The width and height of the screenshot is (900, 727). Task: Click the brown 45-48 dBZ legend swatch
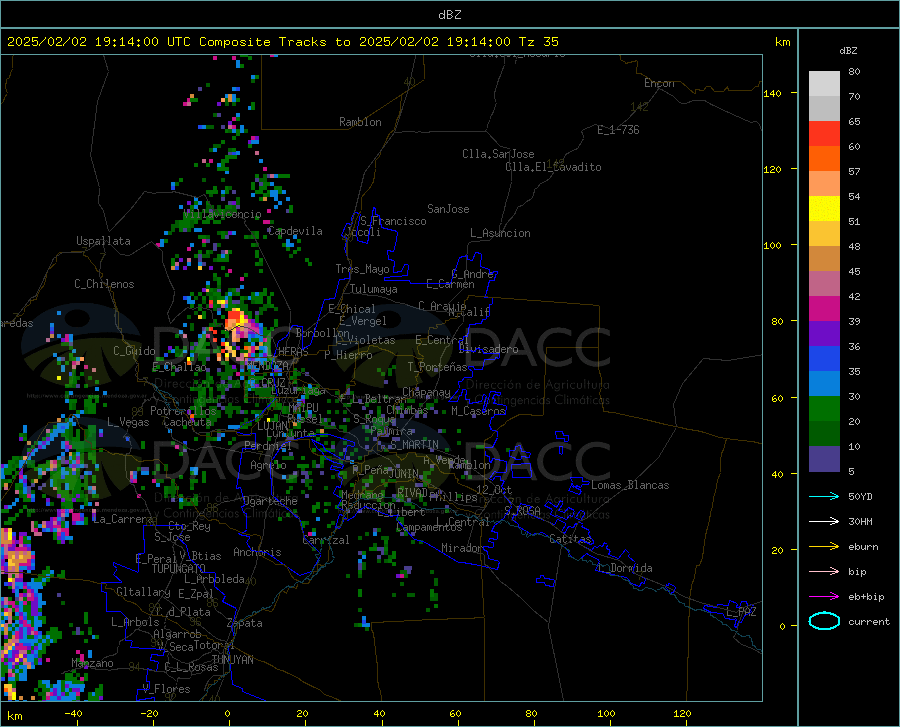[824, 259]
